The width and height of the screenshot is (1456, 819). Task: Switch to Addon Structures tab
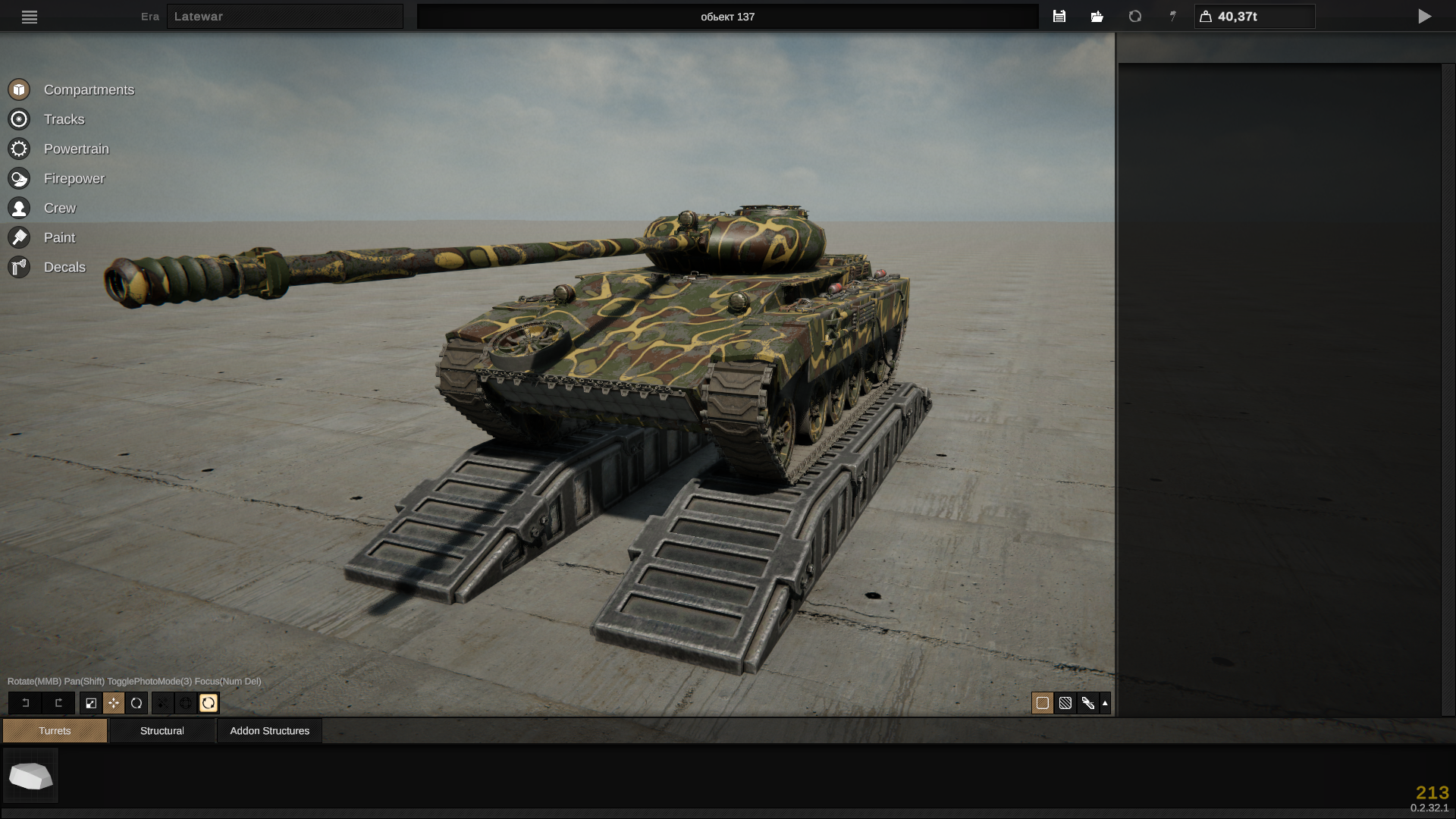pos(269,730)
